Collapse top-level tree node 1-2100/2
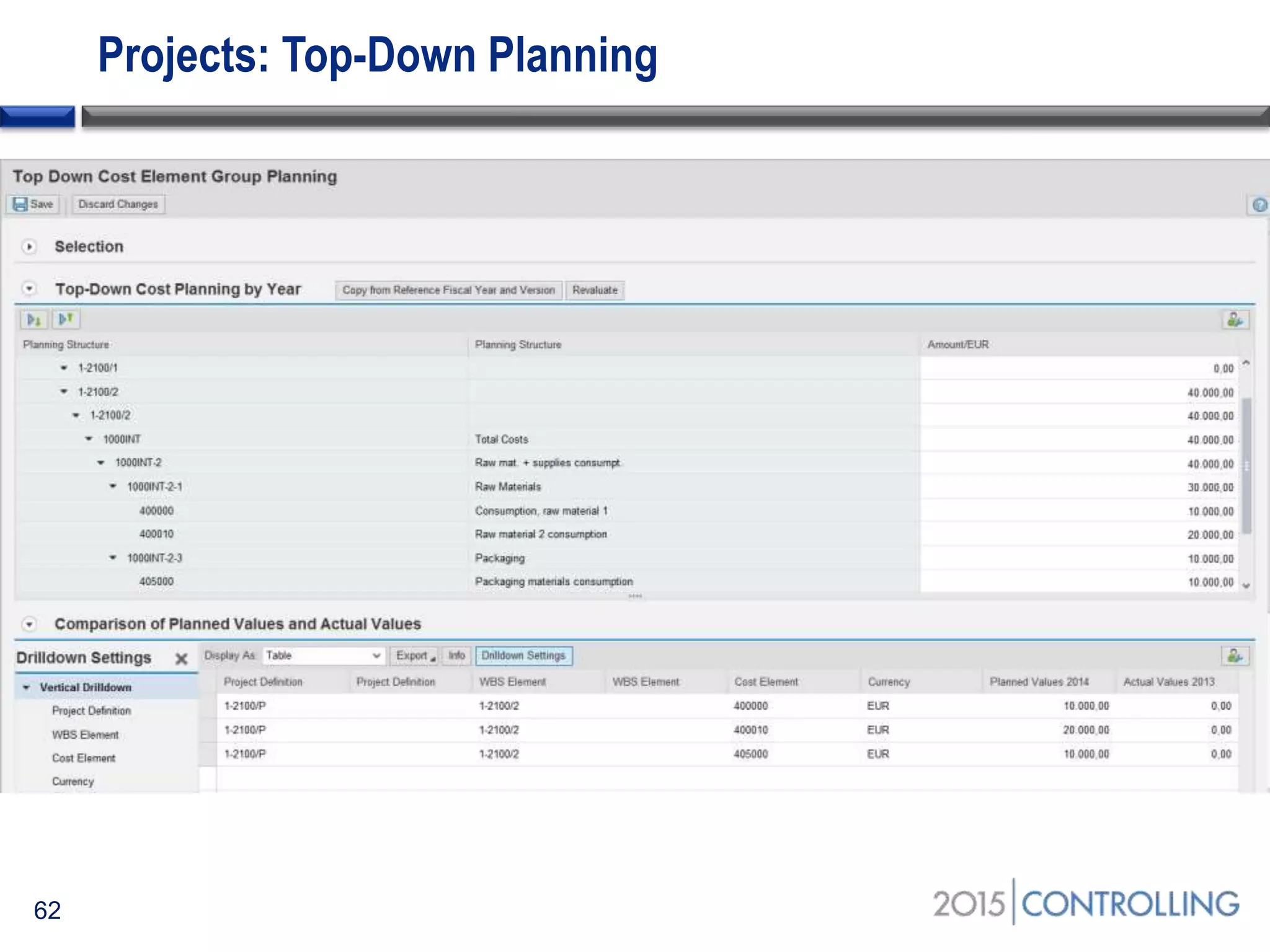This screenshot has height=952, width=1270. [63, 392]
